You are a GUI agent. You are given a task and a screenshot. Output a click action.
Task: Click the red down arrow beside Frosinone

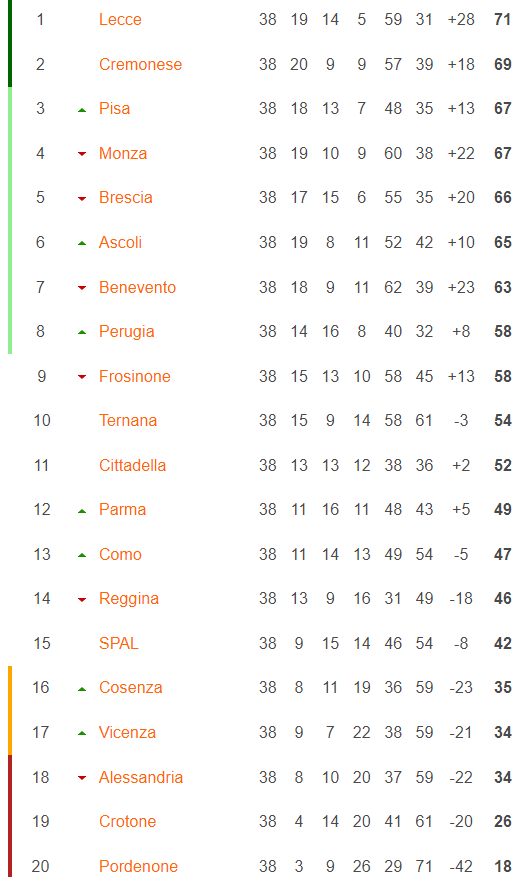tap(82, 377)
